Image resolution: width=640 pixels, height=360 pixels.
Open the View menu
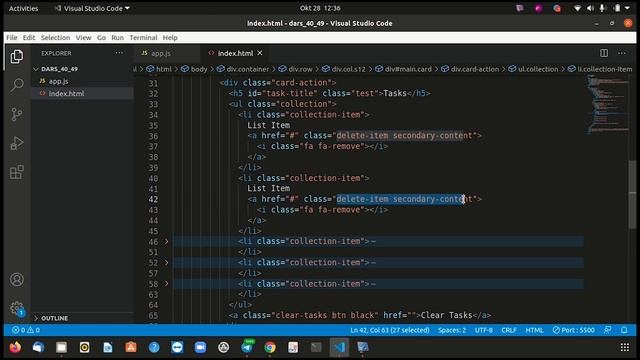83,38
